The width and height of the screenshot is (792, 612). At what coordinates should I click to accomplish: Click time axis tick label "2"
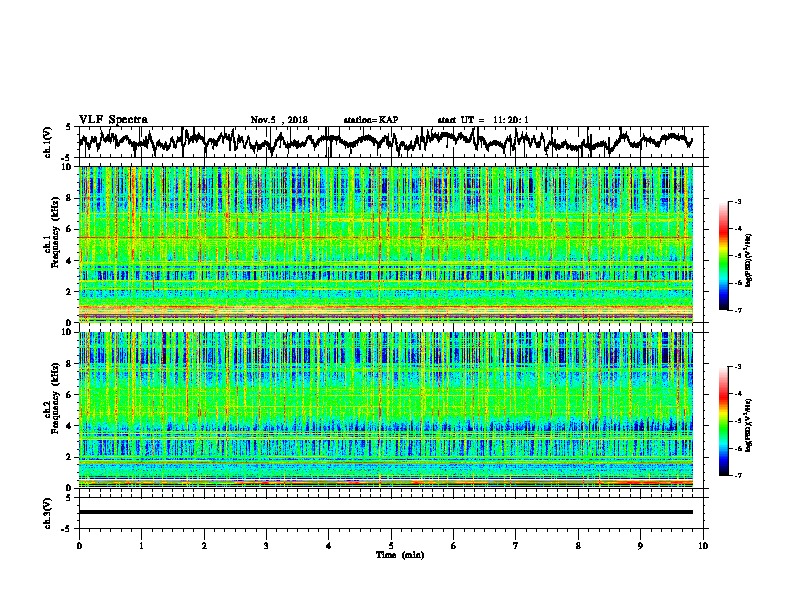pos(204,546)
